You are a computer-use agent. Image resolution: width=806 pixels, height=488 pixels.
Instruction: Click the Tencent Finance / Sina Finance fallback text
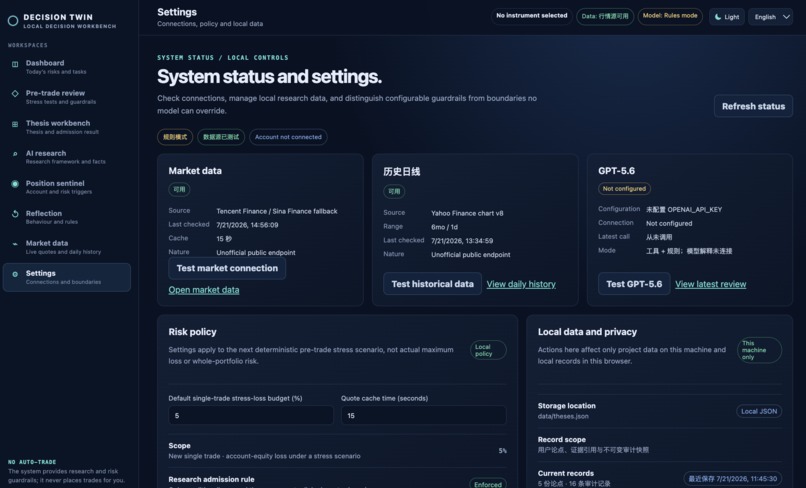(x=277, y=211)
